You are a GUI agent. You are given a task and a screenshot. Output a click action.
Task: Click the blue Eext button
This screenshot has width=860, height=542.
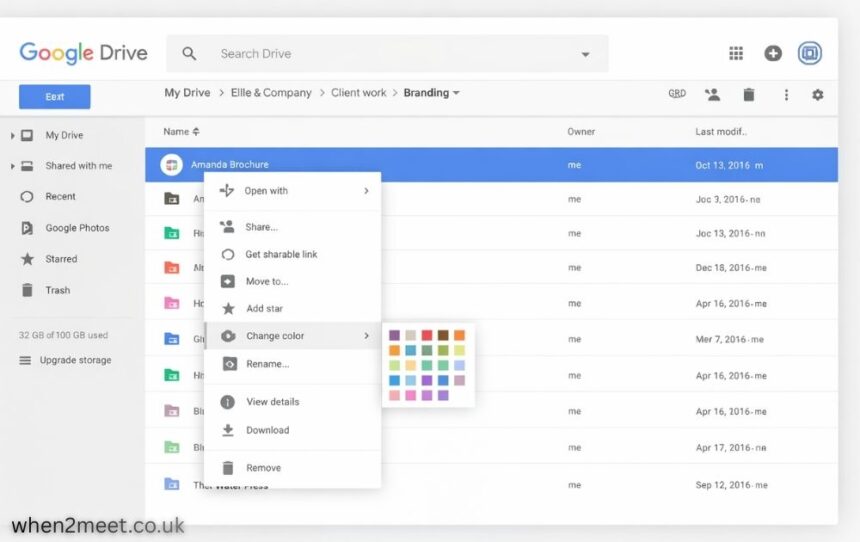pyautogui.click(x=55, y=97)
